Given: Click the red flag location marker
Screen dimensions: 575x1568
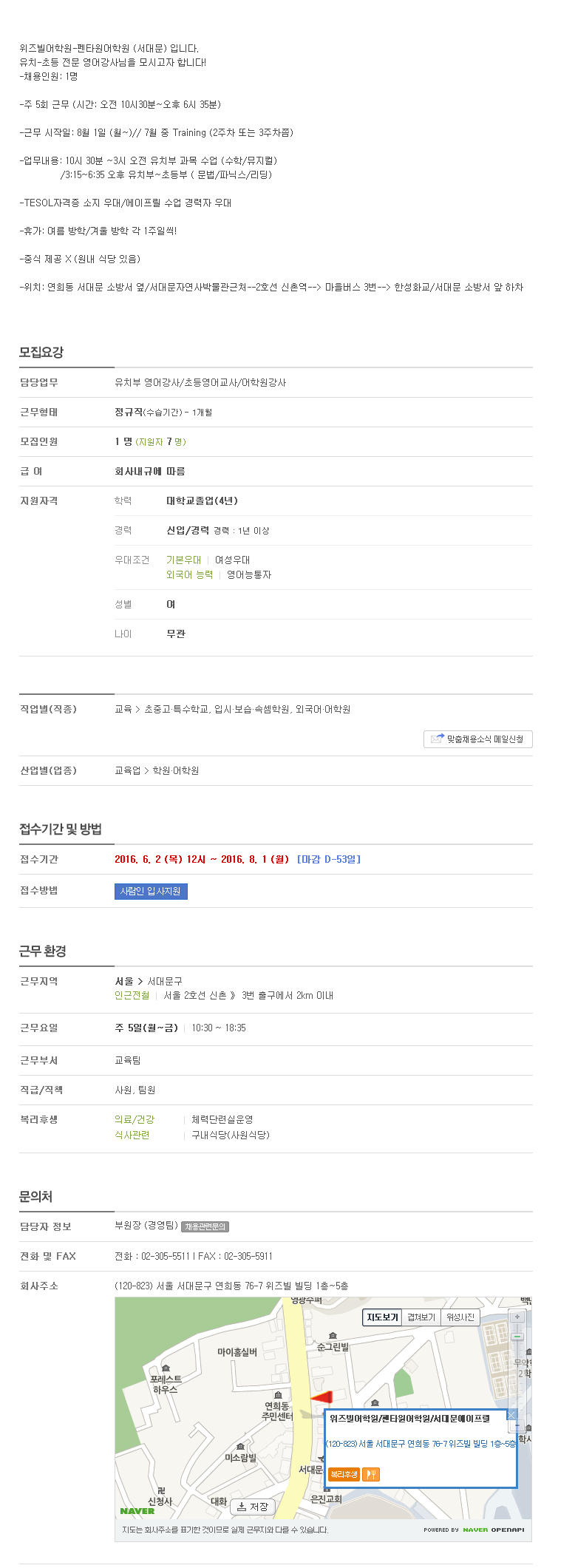Looking at the screenshot, I should [x=321, y=1397].
